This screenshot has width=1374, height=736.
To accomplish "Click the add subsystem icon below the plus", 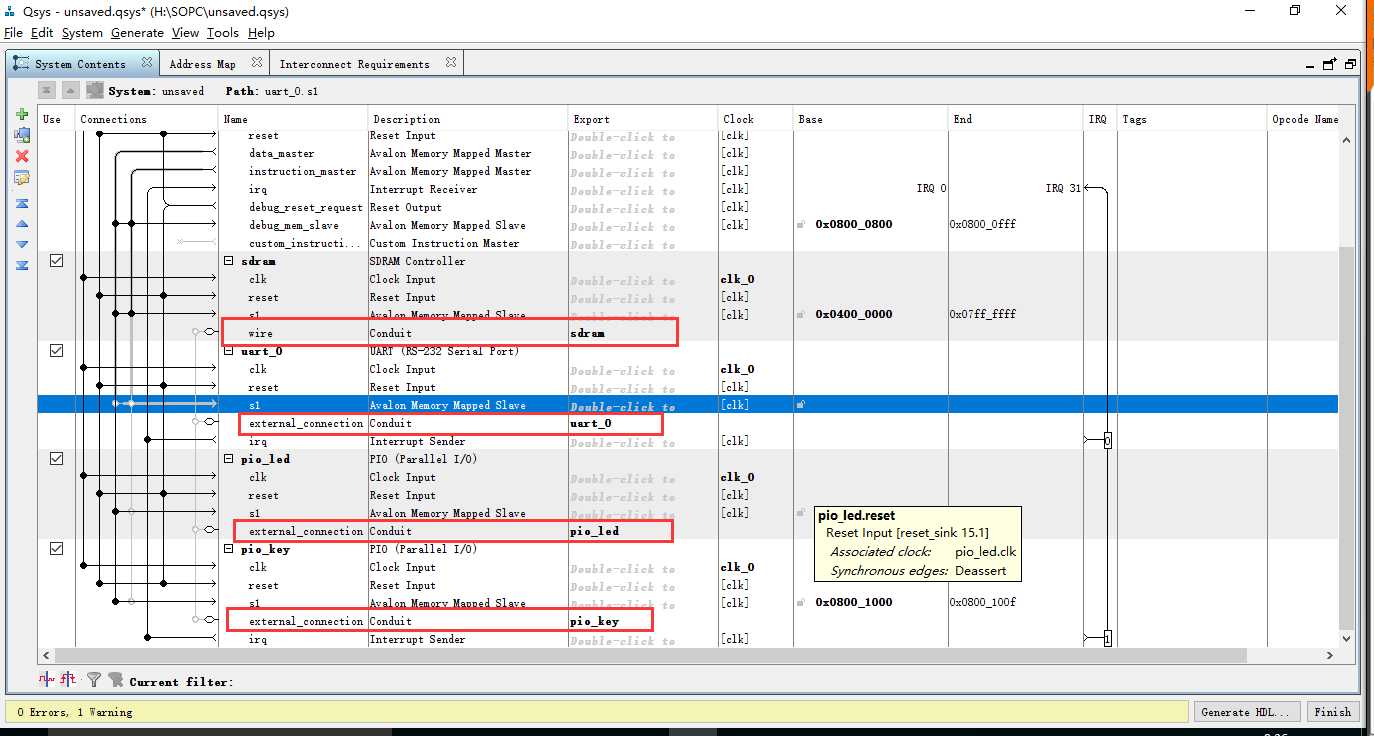I will pos(22,135).
